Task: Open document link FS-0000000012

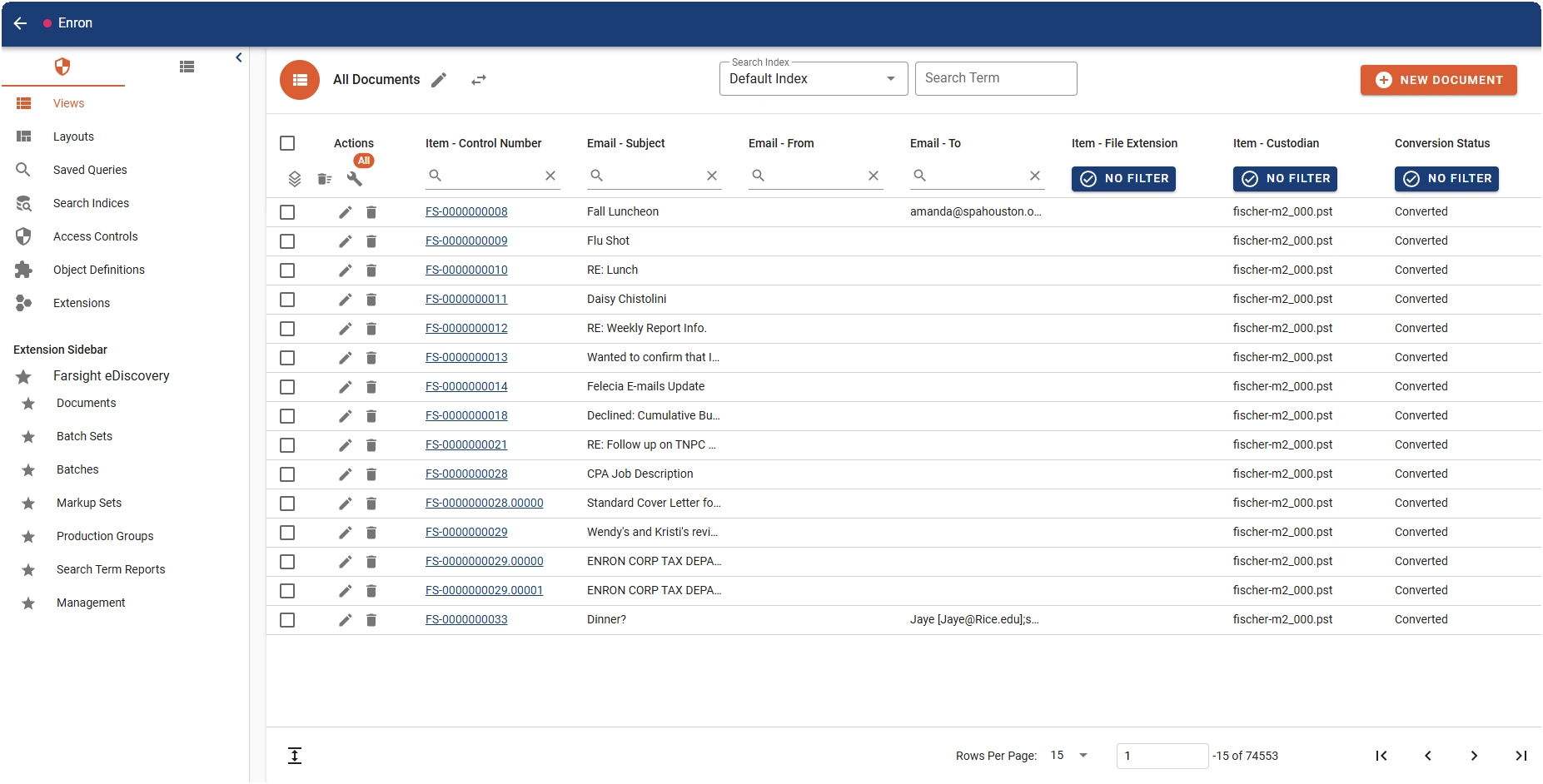Action: click(x=466, y=329)
